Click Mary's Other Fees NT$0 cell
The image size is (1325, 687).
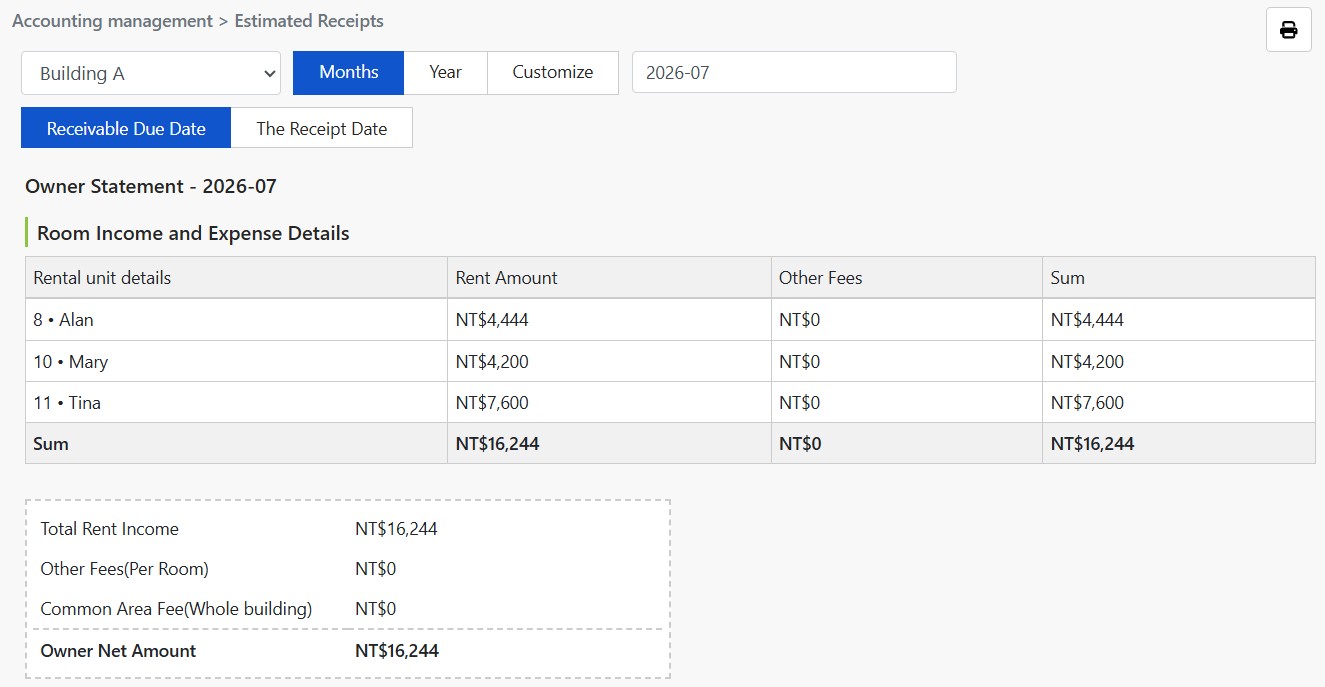pos(906,362)
